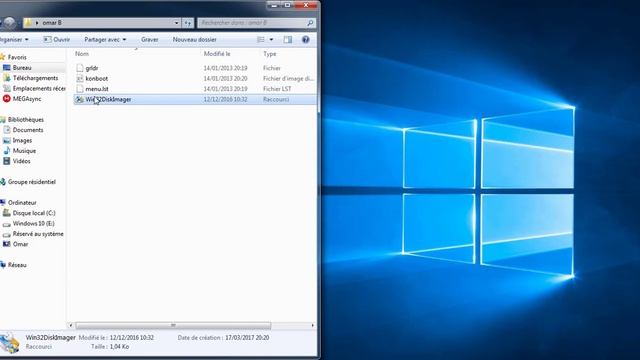Click the MEGAsync red icon

coord(7,99)
